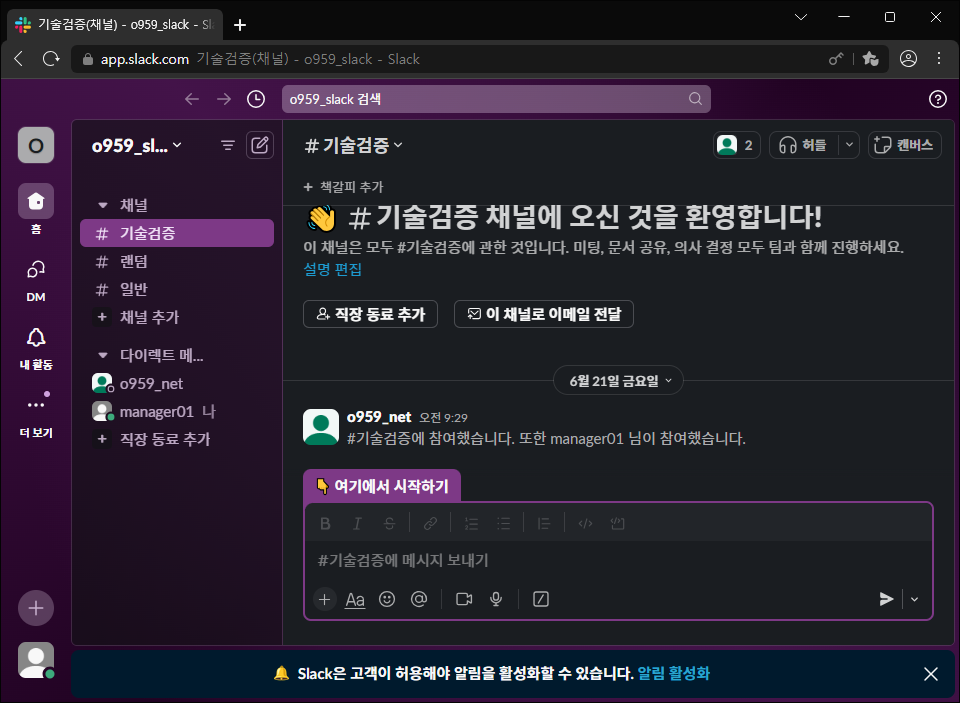960x703 pixels.
Task: Insert a blockquote
Action: pos(544,524)
